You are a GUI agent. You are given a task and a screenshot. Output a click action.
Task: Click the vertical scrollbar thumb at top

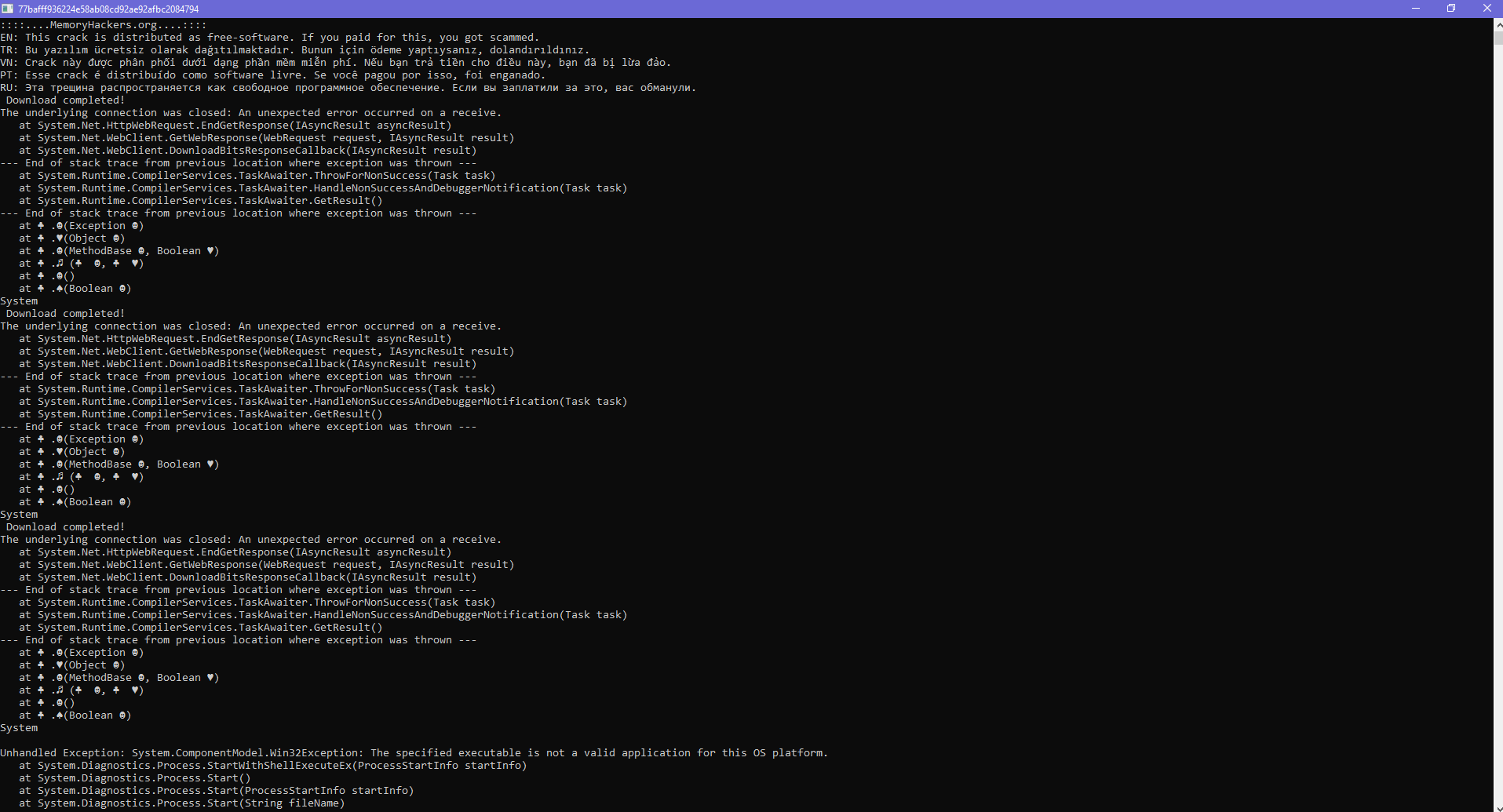coord(1498,38)
